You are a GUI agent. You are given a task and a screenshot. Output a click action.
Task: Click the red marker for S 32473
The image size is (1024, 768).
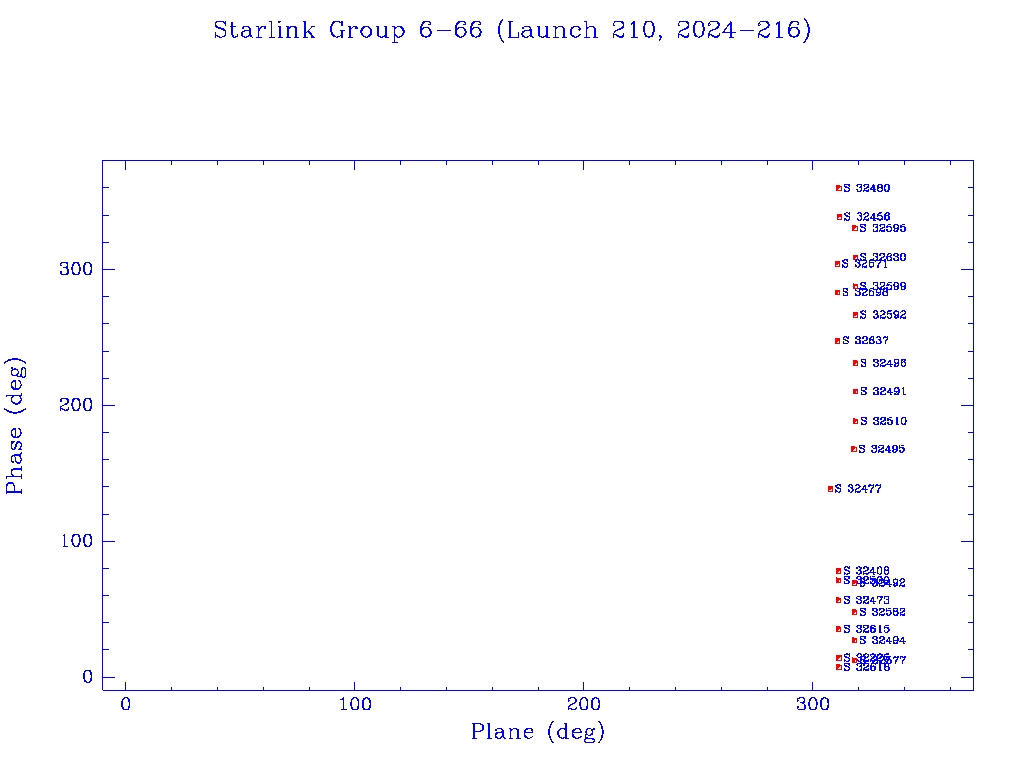(838, 600)
